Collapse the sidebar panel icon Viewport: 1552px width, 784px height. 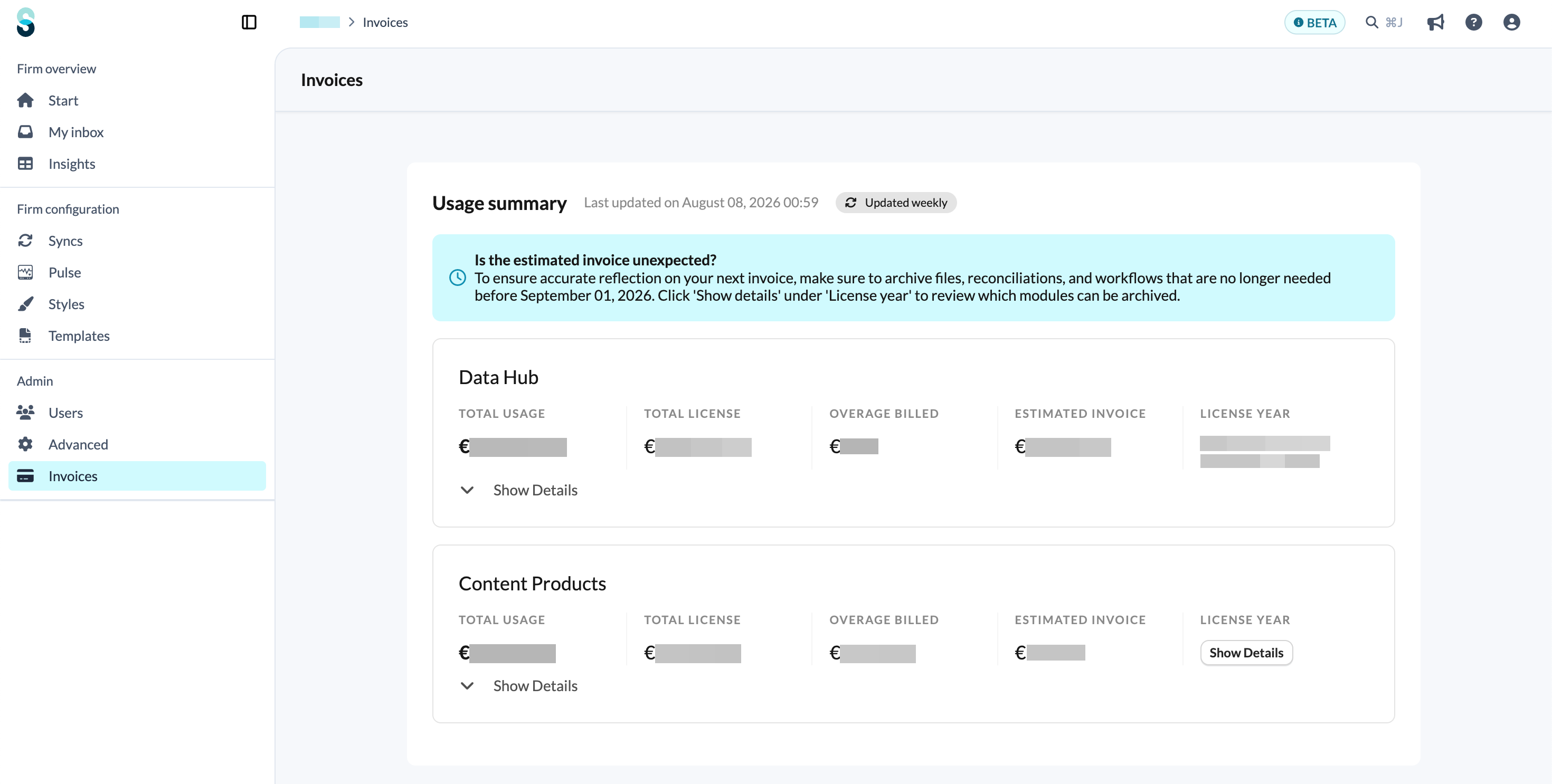[x=249, y=22]
